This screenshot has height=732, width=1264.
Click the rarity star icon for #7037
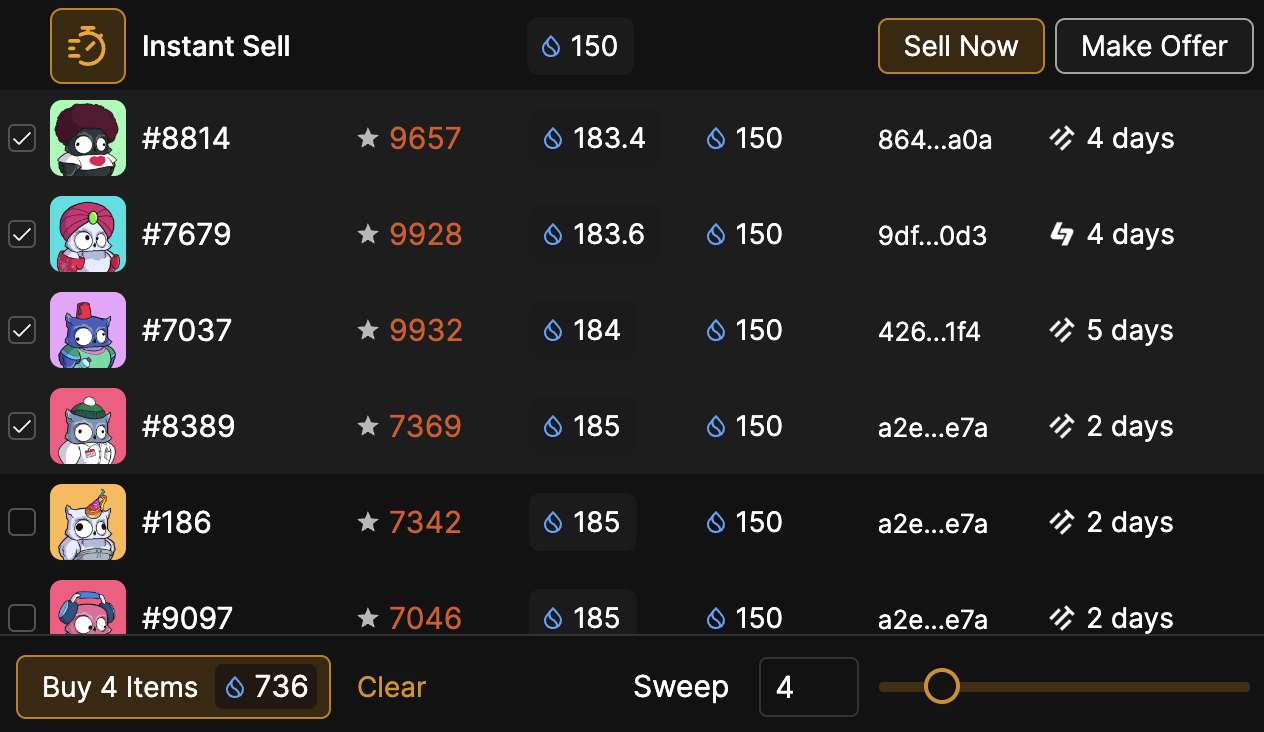368,331
